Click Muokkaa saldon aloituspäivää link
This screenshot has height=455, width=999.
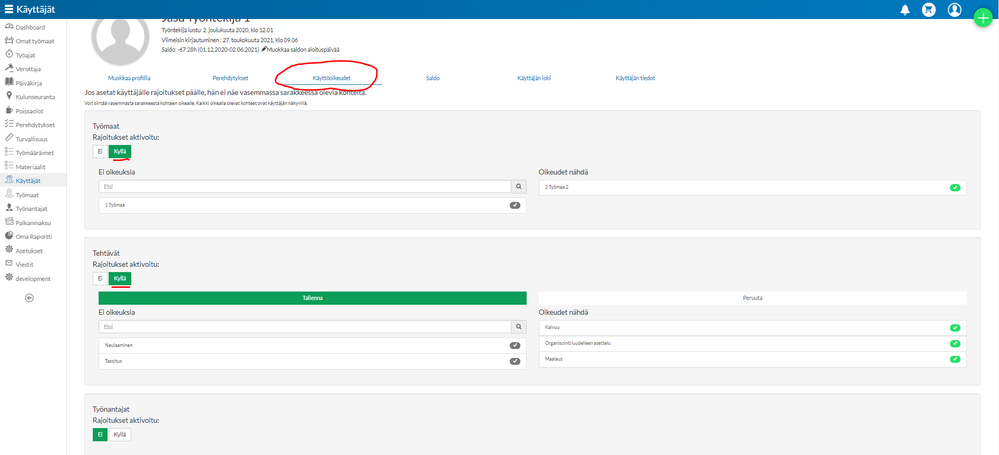tap(300, 49)
